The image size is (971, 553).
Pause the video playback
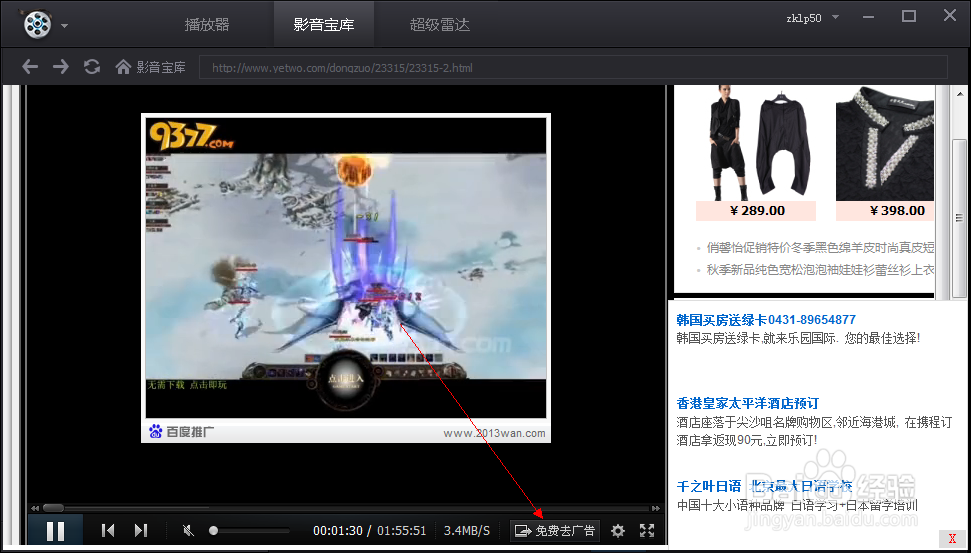55,531
